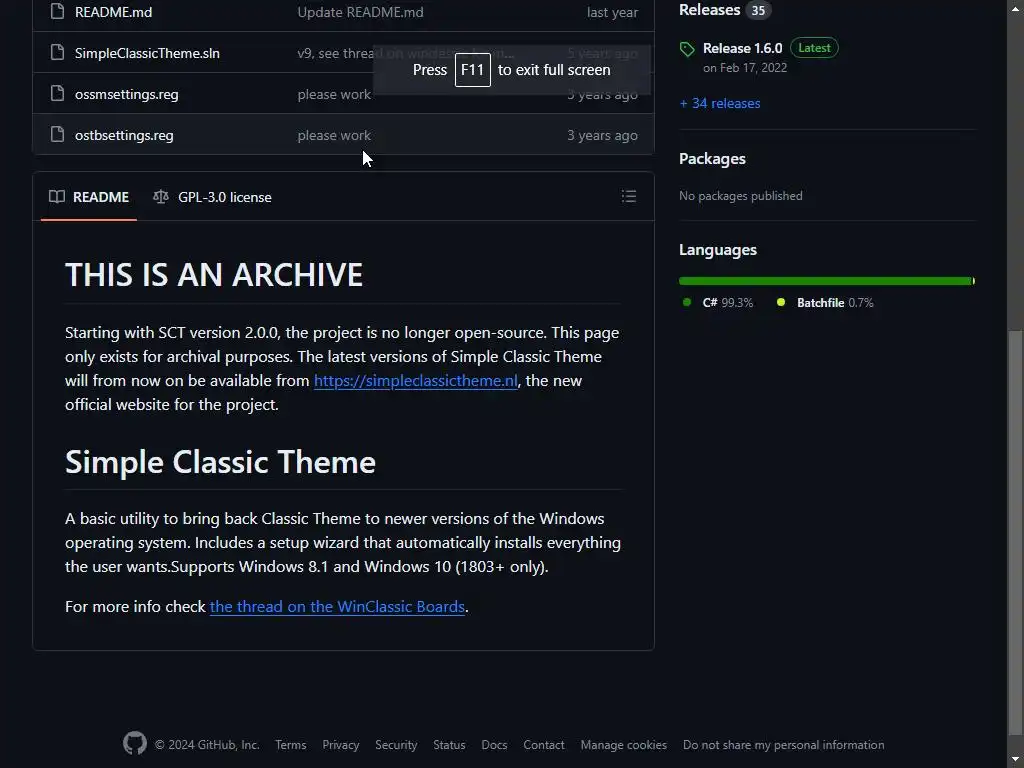
Task: Click the Languages heading
Action: pos(718,250)
